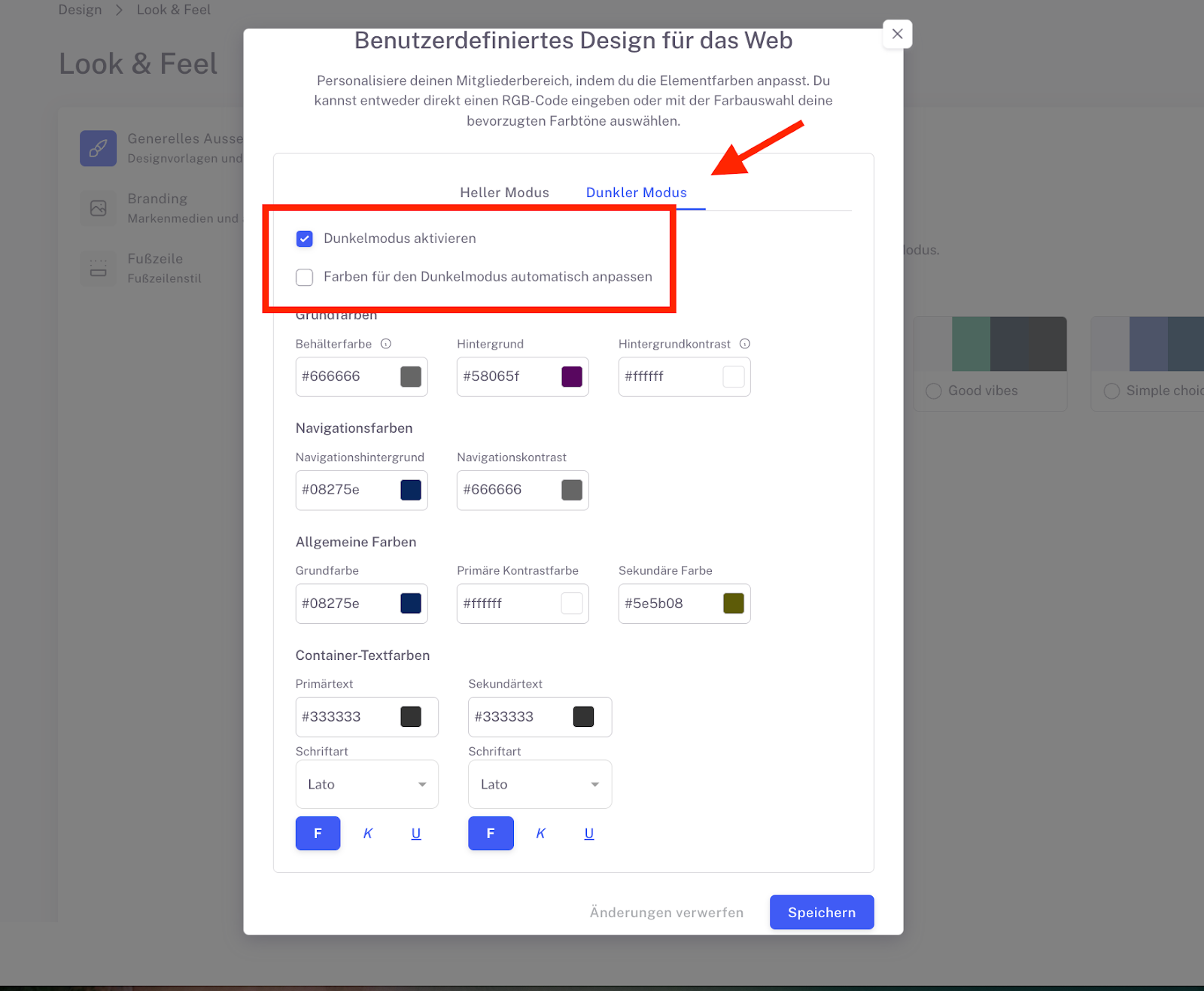Go to Look & Feel breadcrumb
This screenshot has width=1204, height=991.
pyautogui.click(x=174, y=10)
